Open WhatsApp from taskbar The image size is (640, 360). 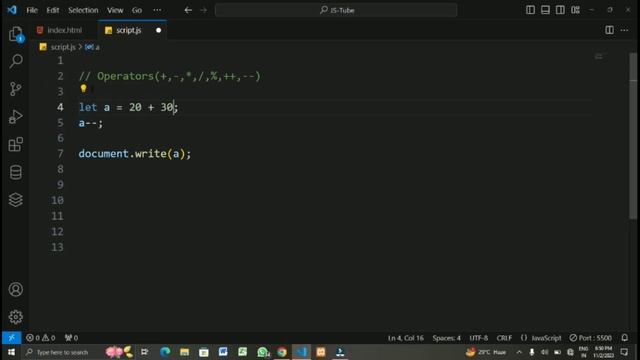pos(262,352)
